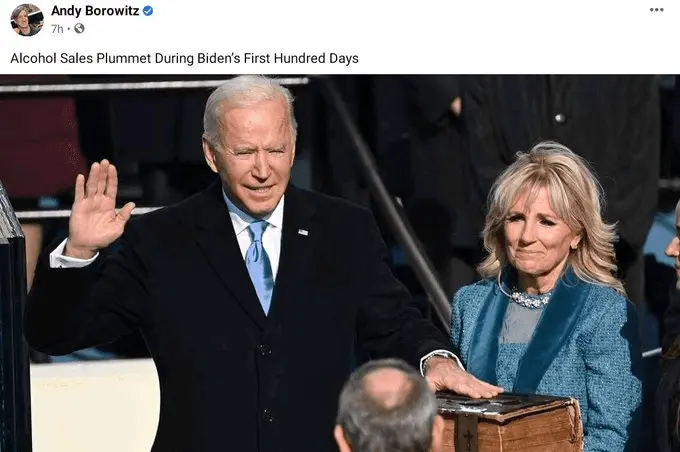Open the 7h post timestamp
This screenshot has height=452, width=680.
coord(57,29)
